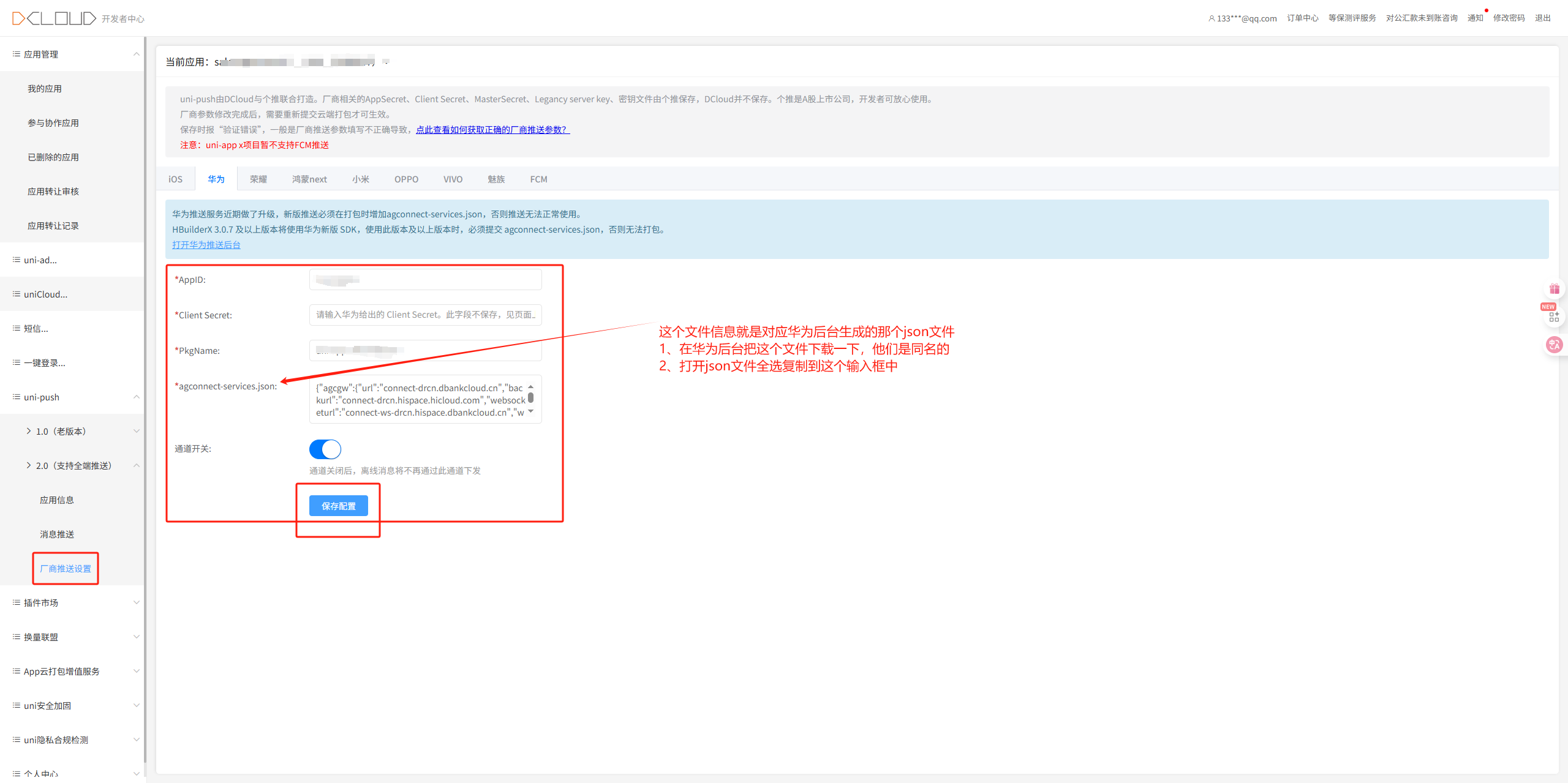Select the 华为 tab
The width and height of the screenshot is (1568, 783).
coord(216,179)
